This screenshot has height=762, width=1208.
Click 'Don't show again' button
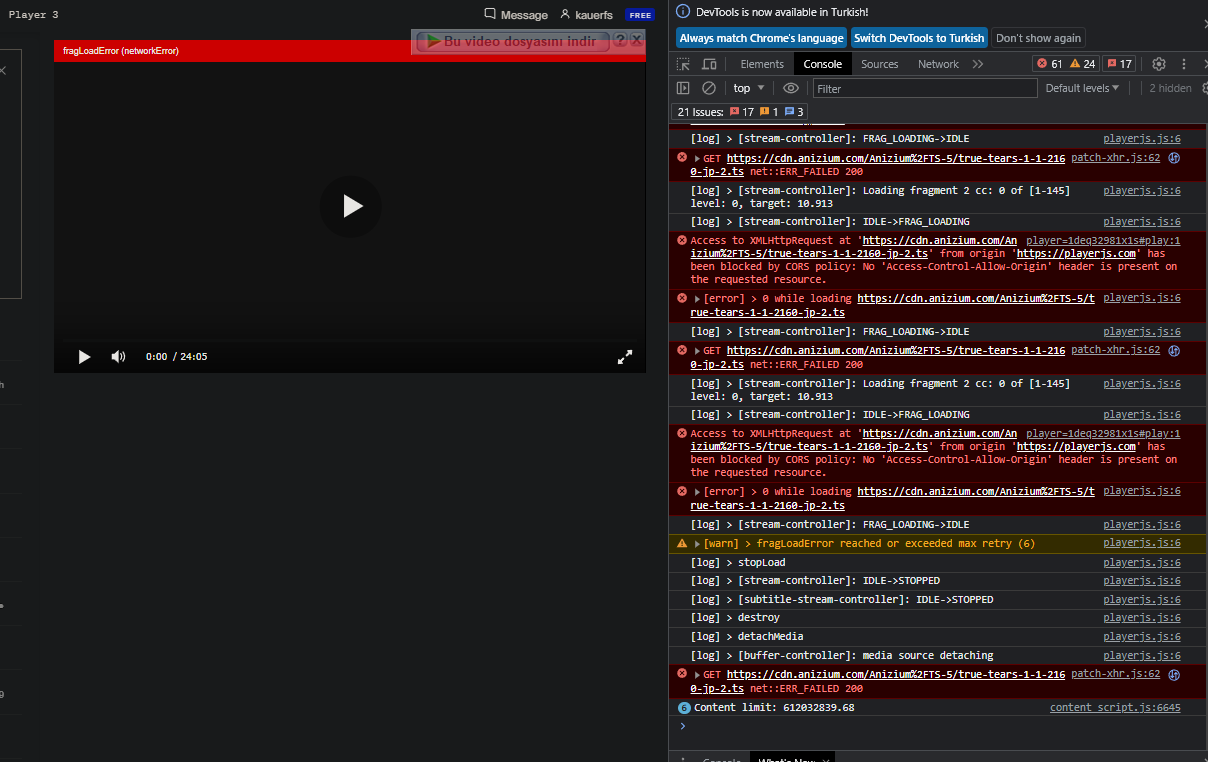1038,38
